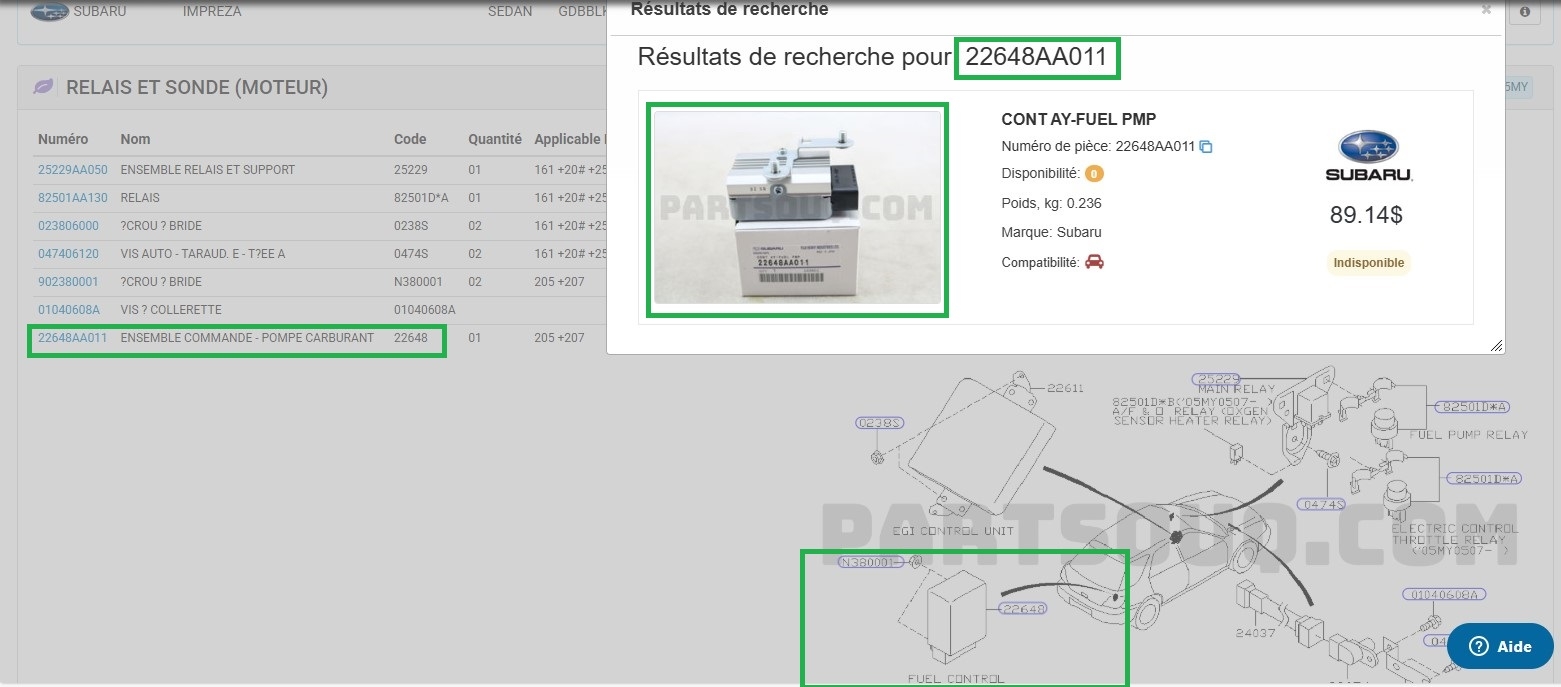Click the 'Résultats de recherche' dialog title
Viewport: 1561px width, 687px height.
[730, 10]
